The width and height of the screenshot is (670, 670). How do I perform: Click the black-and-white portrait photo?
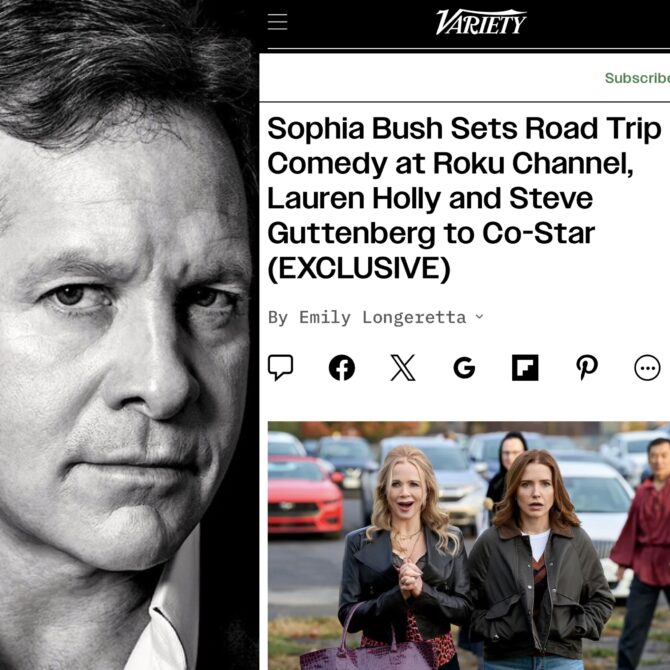point(129,335)
